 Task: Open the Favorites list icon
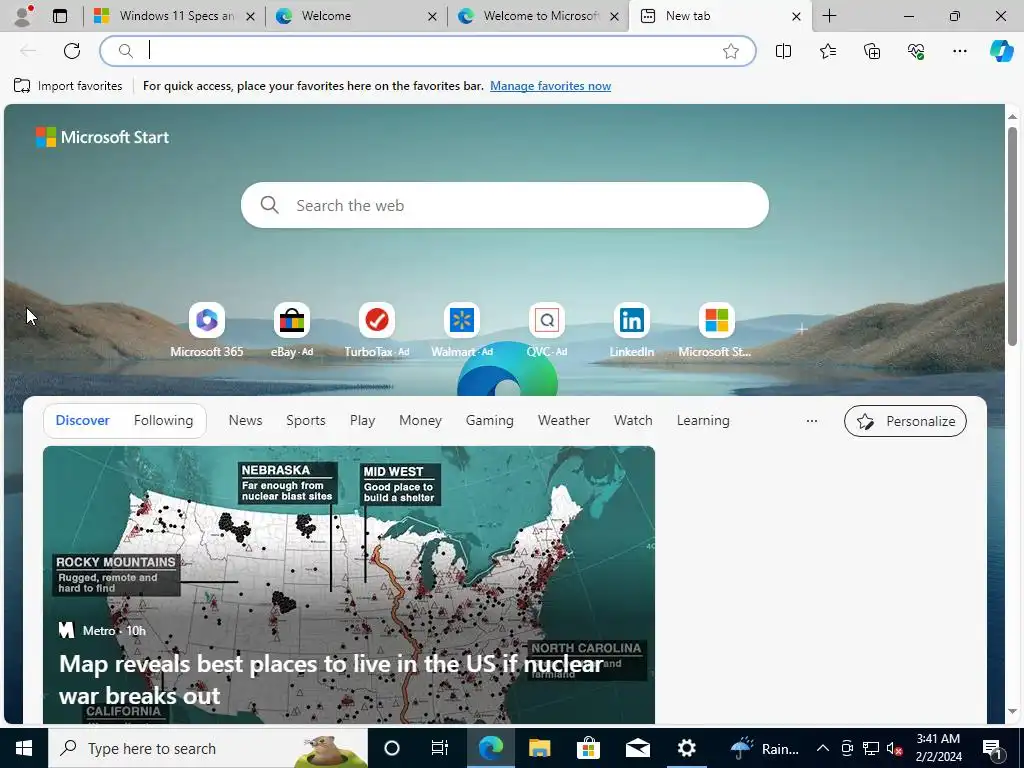click(x=827, y=51)
